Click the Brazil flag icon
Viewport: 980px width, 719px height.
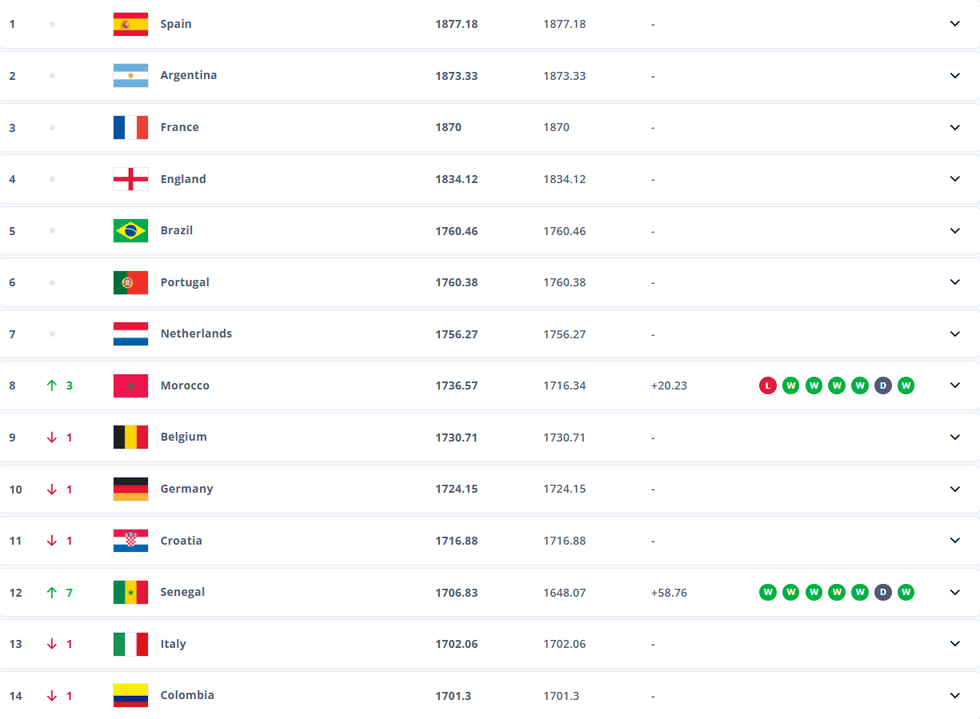130,231
